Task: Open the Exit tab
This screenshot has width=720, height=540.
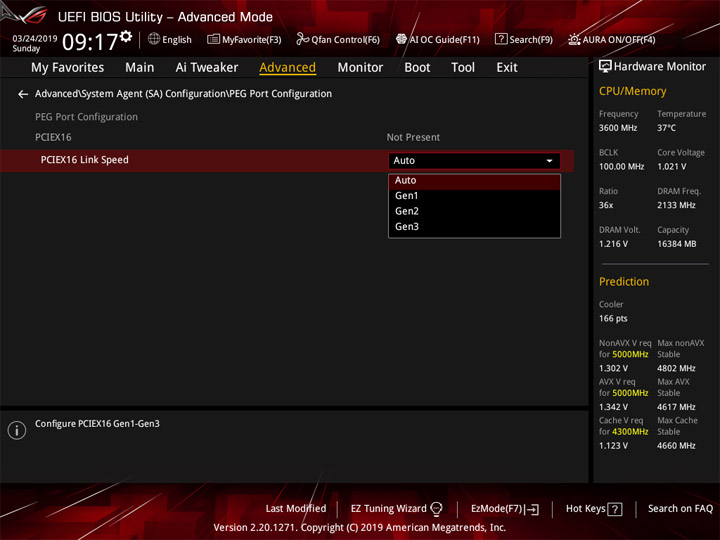Action: pyautogui.click(x=507, y=68)
